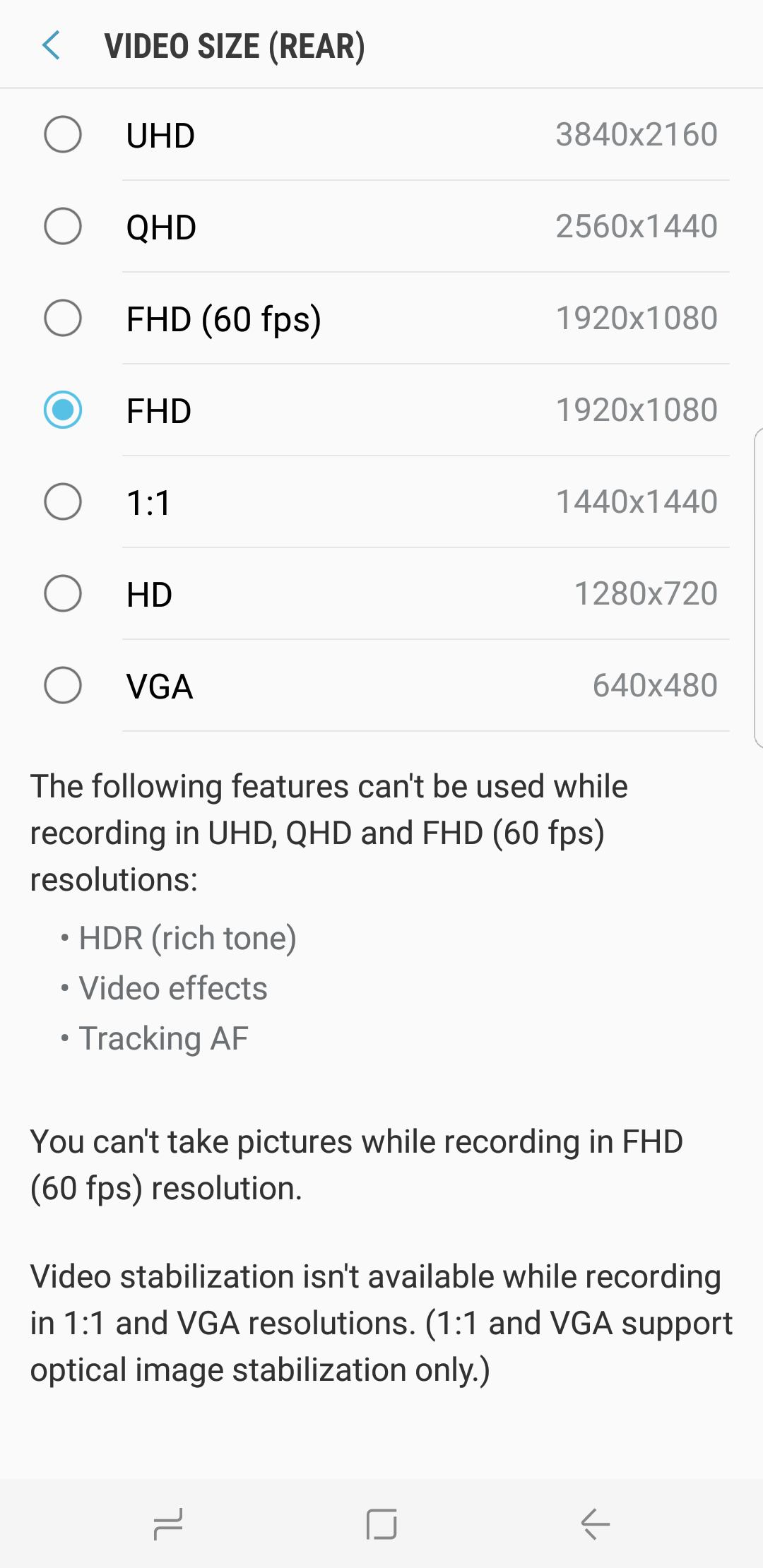Tap the 3840x2160 resolution value
This screenshot has height=1568, width=763.
(636, 134)
